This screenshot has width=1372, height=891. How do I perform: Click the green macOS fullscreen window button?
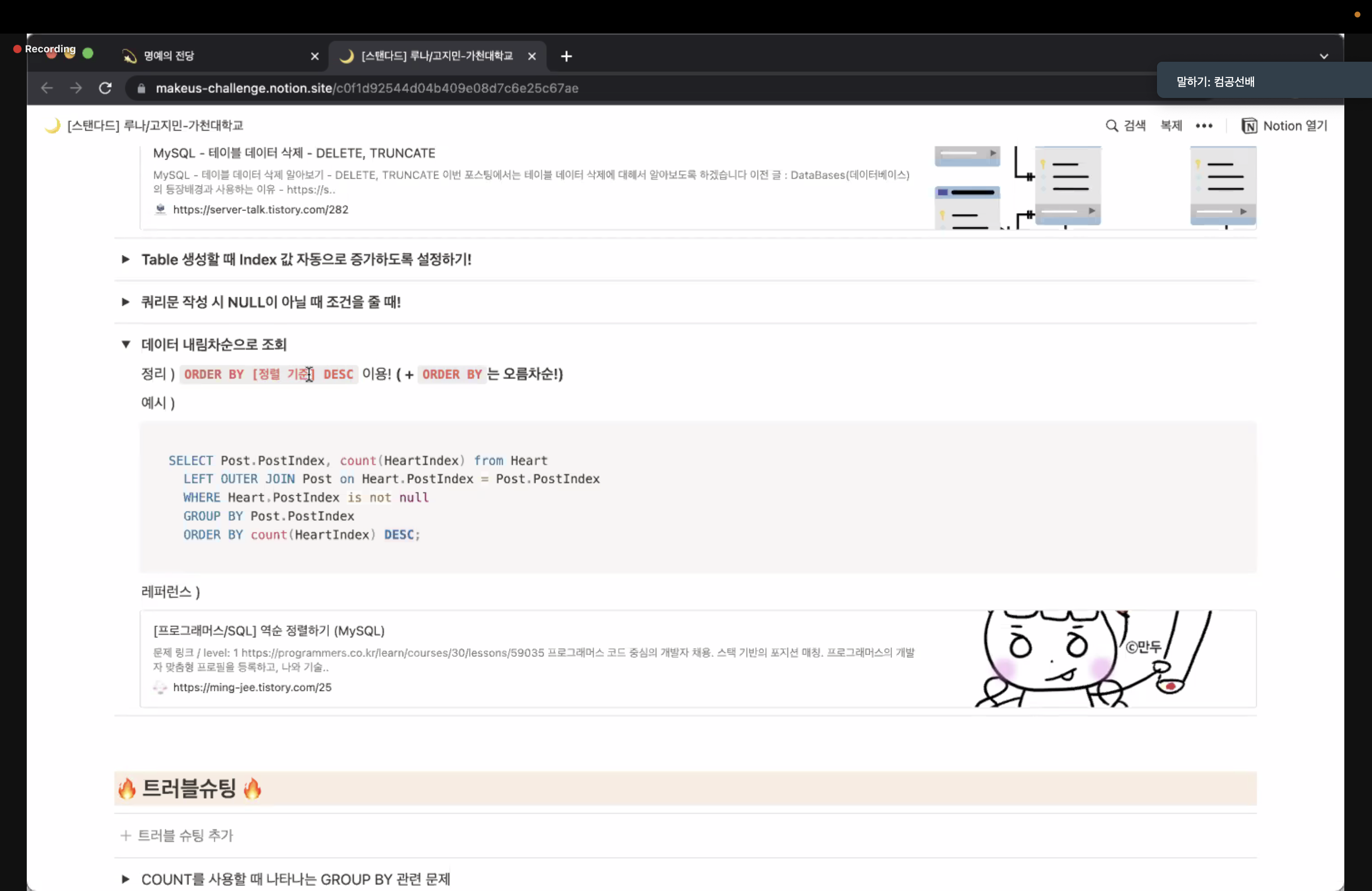[x=88, y=53]
